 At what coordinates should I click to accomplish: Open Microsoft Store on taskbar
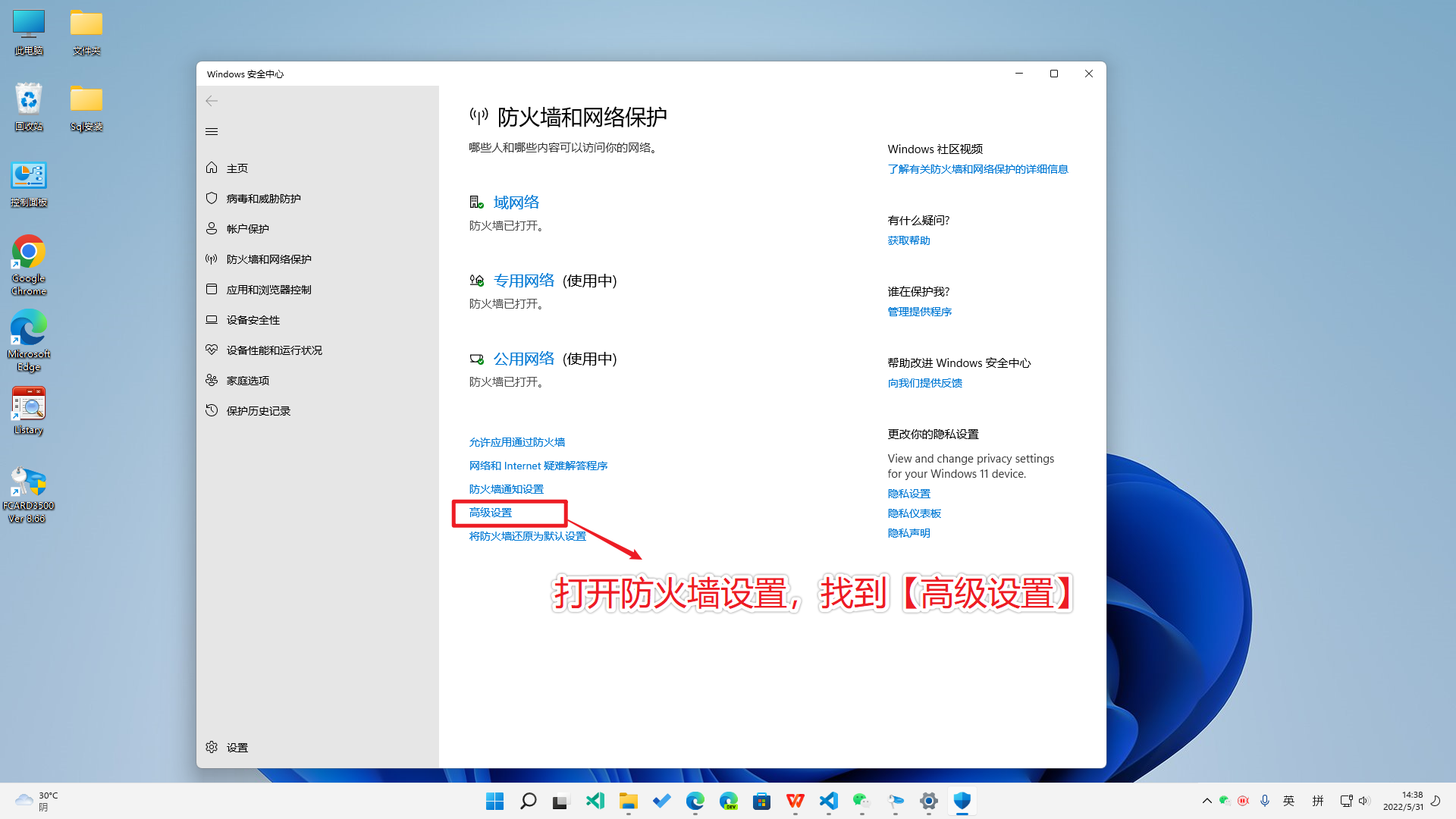coord(762,801)
